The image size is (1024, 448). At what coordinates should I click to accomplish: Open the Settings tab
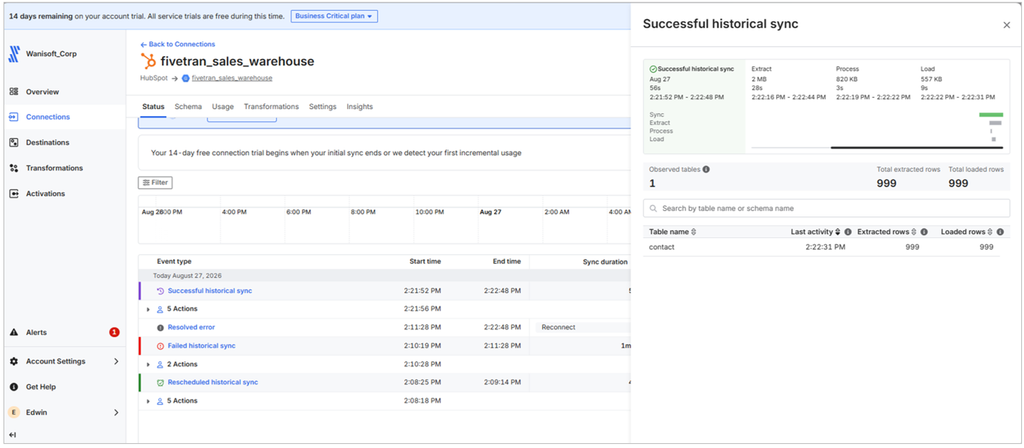tap(323, 106)
